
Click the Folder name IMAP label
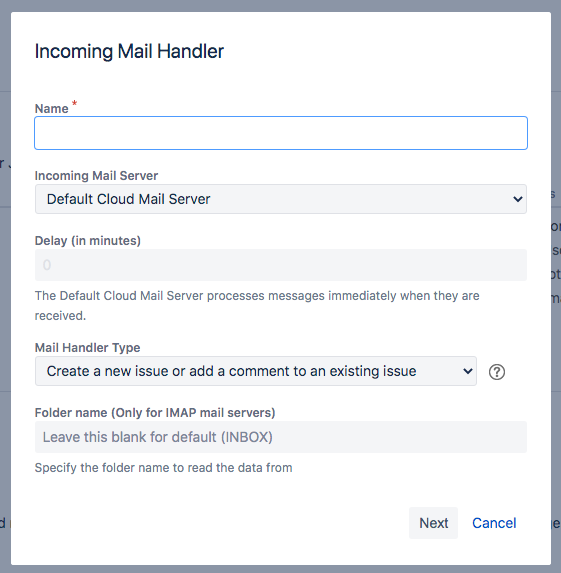click(x=155, y=413)
